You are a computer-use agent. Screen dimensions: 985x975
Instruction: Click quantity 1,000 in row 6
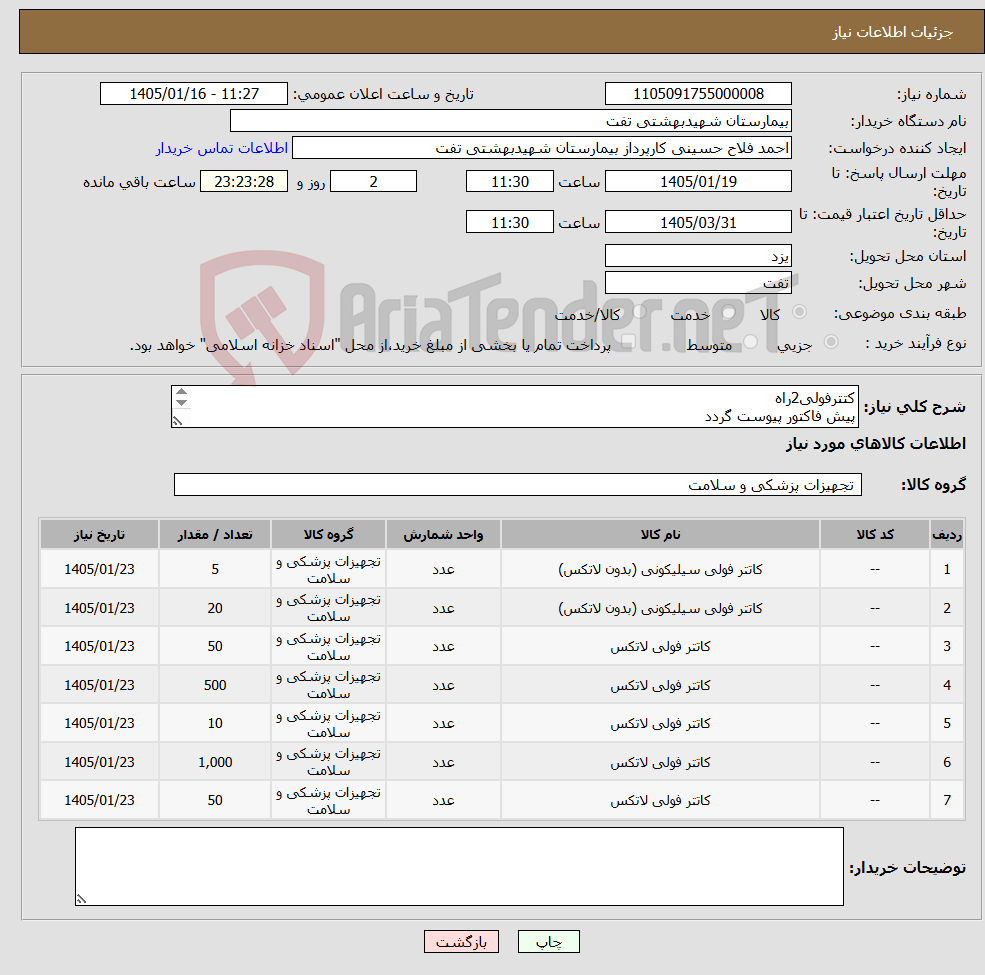(215, 762)
